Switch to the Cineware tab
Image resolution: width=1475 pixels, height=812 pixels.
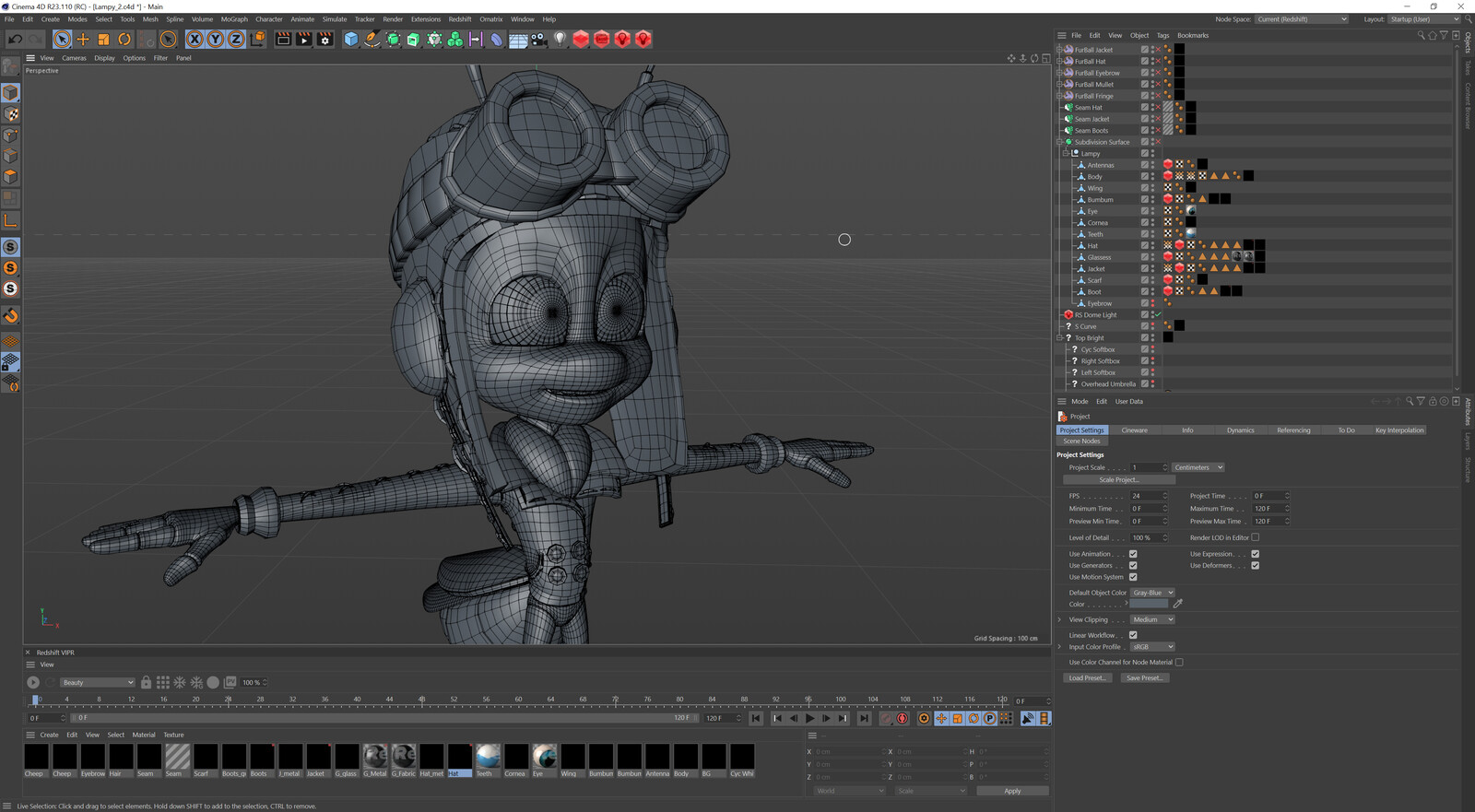(x=1135, y=430)
